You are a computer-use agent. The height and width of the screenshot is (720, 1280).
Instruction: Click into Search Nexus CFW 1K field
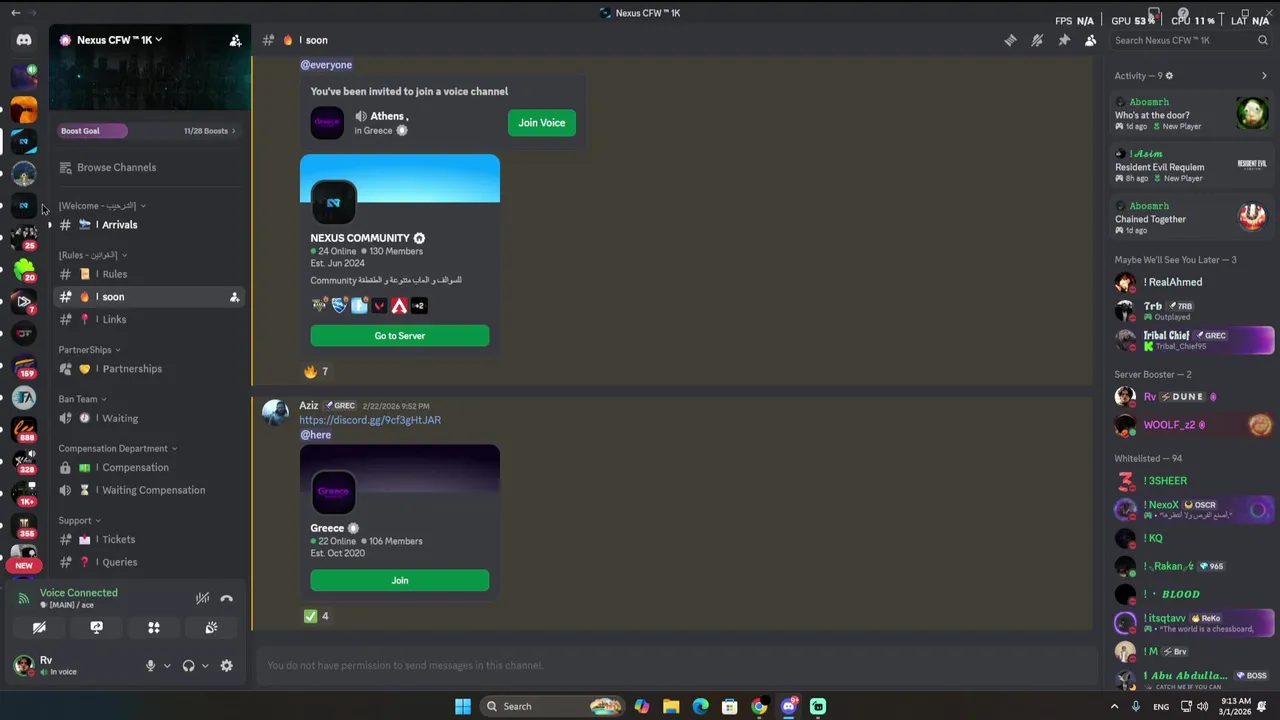[x=1190, y=40]
